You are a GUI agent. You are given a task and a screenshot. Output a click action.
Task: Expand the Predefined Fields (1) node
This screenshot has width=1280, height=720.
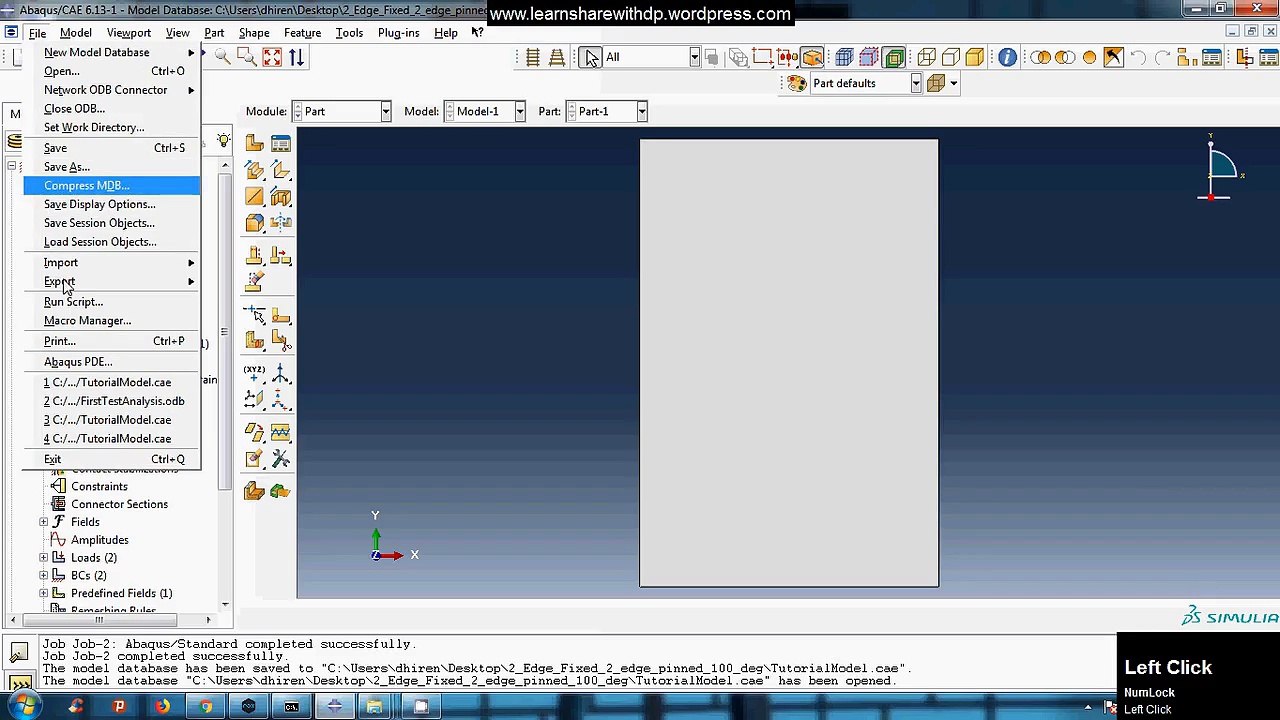(44, 594)
